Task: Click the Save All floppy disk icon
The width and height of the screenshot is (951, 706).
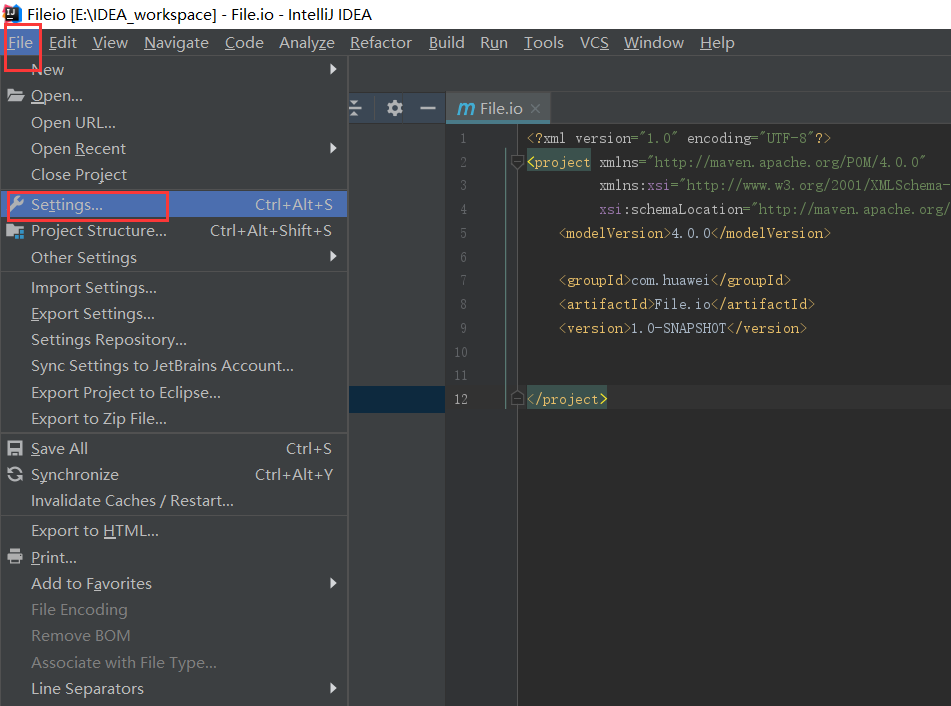Action: [15, 448]
